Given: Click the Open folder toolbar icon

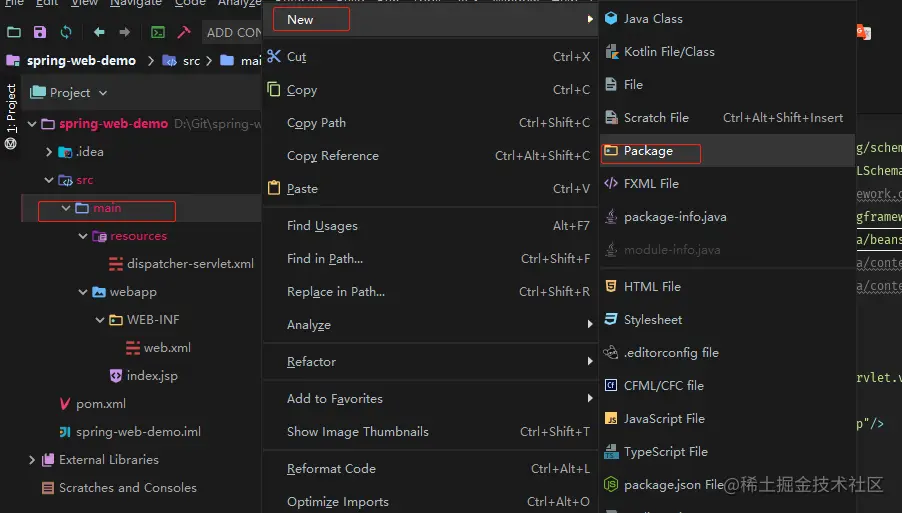Looking at the screenshot, I should pos(14,32).
